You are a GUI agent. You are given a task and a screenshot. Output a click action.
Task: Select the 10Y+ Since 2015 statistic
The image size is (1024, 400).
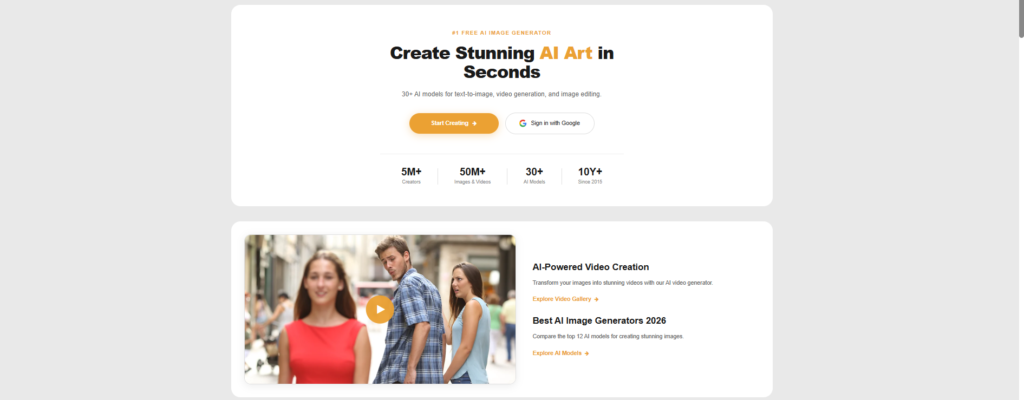pyautogui.click(x=590, y=175)
